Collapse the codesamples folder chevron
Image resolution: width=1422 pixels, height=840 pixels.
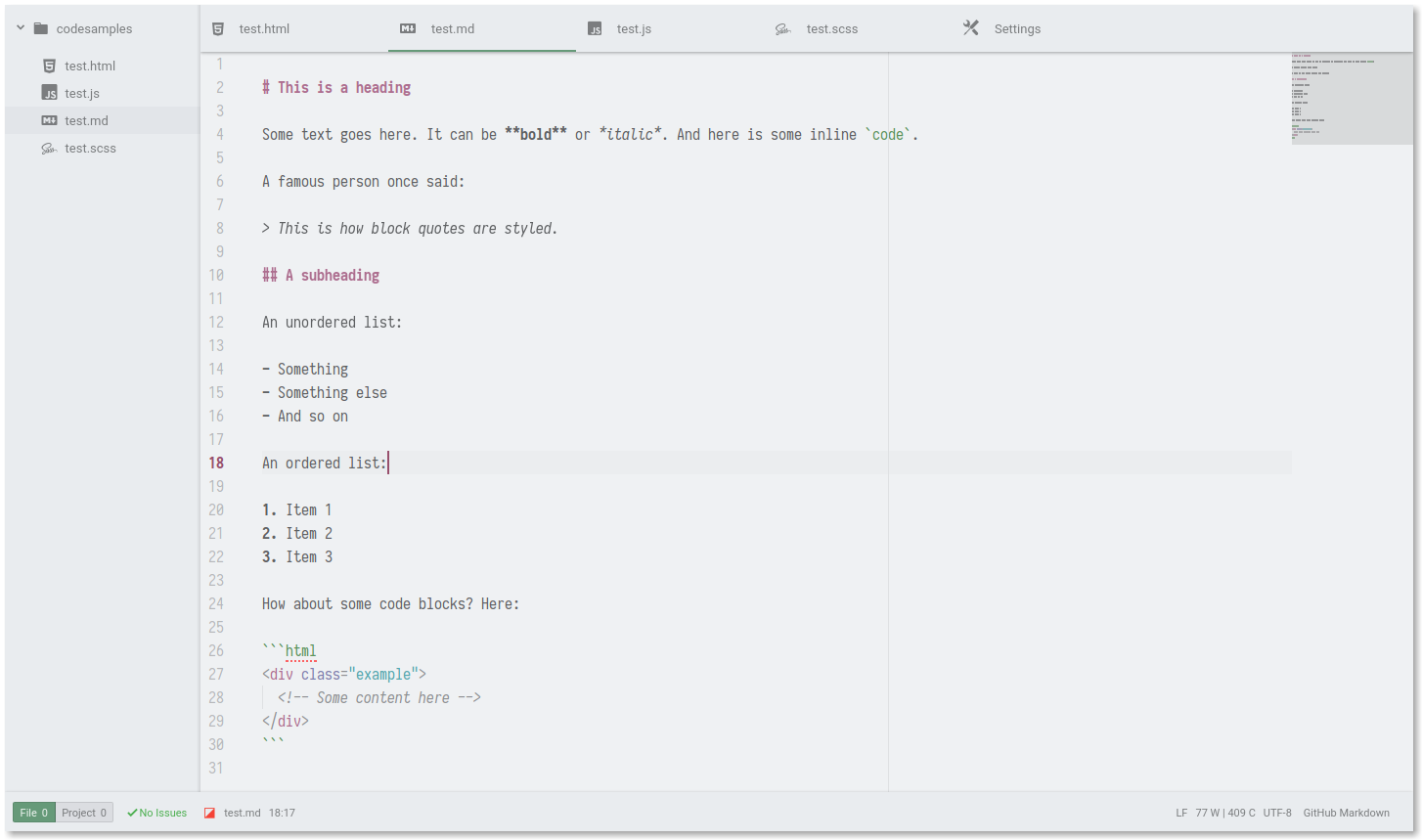pyautogui.click(x=21, y=28)
